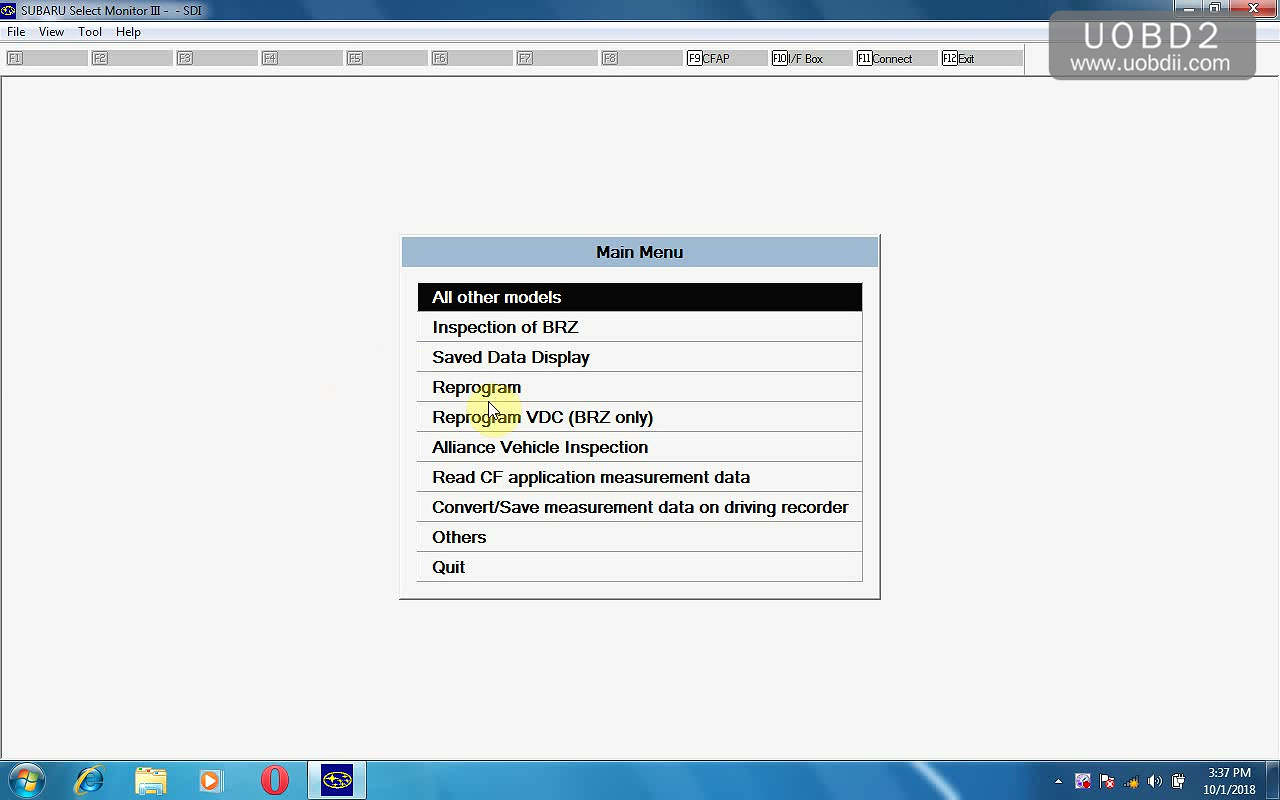Open Internet Explorer from the taskbar
This screenshot has width=1280, height=800.
[89, 780]
